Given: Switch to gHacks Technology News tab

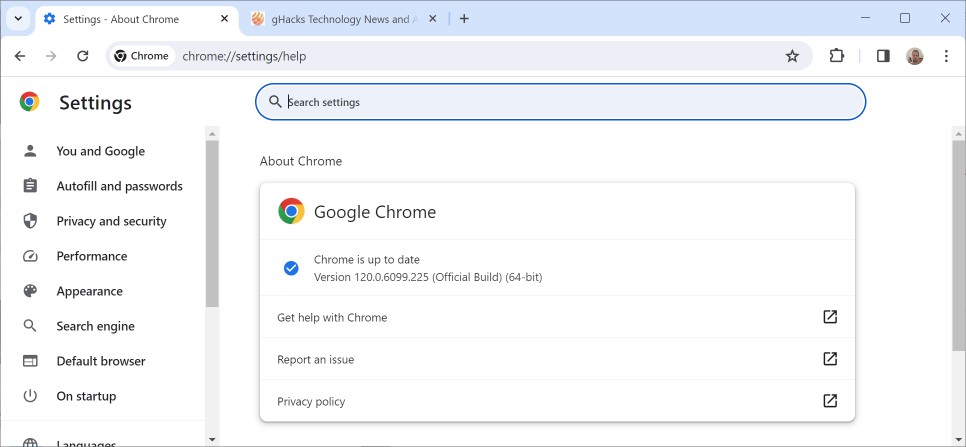Looking at the screenshot, I should pyautogui.click(x=344, y=19).
